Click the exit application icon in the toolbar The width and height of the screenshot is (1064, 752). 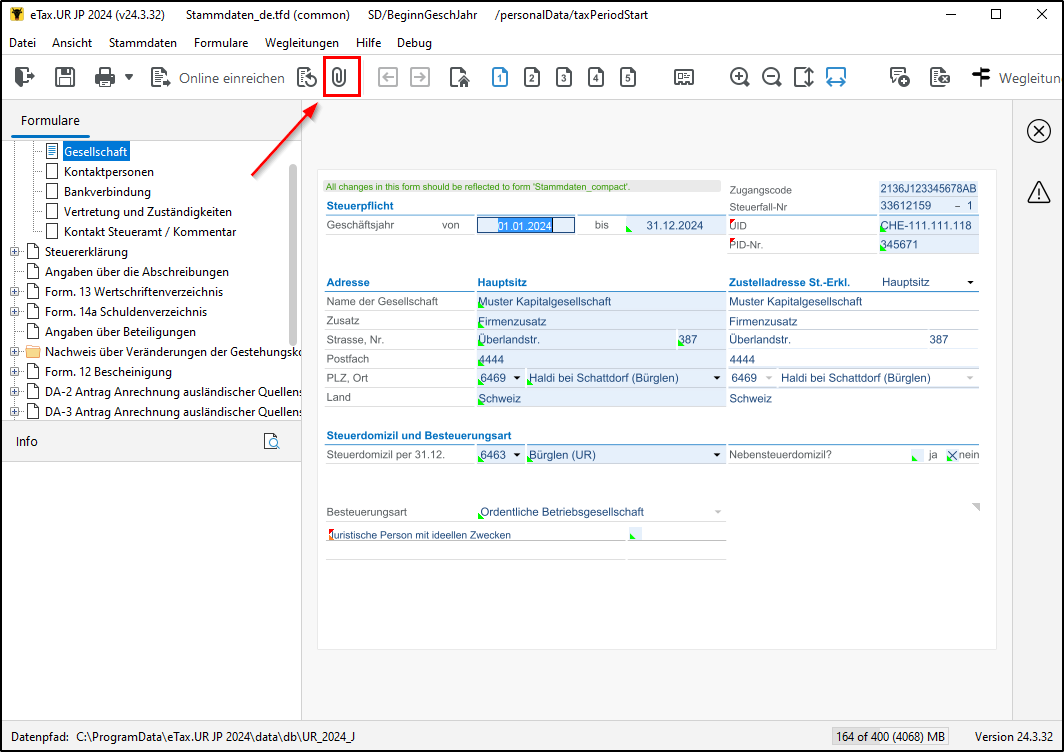(24, 77)
